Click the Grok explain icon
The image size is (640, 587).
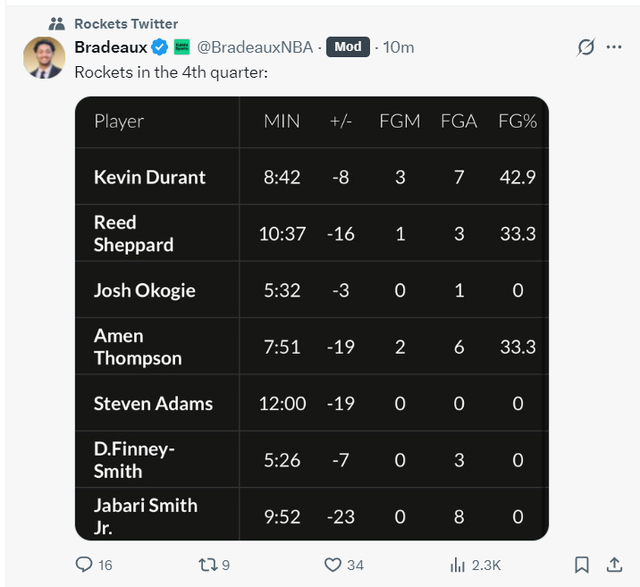587,47
